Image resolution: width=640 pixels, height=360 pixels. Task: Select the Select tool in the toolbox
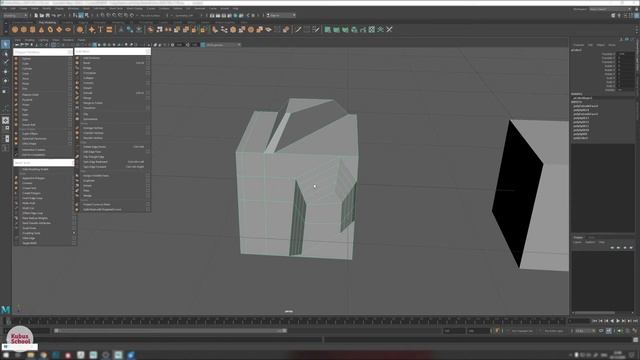[x=5, y=44]
